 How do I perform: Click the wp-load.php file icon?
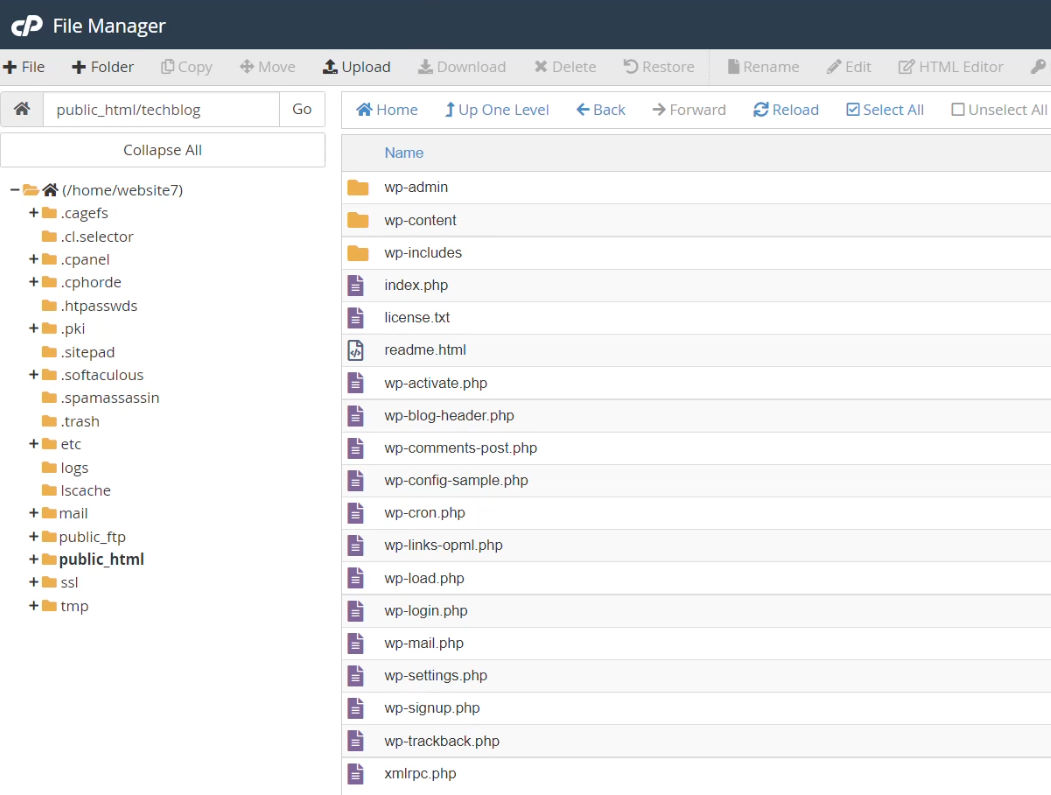click(x=356, y=578)
